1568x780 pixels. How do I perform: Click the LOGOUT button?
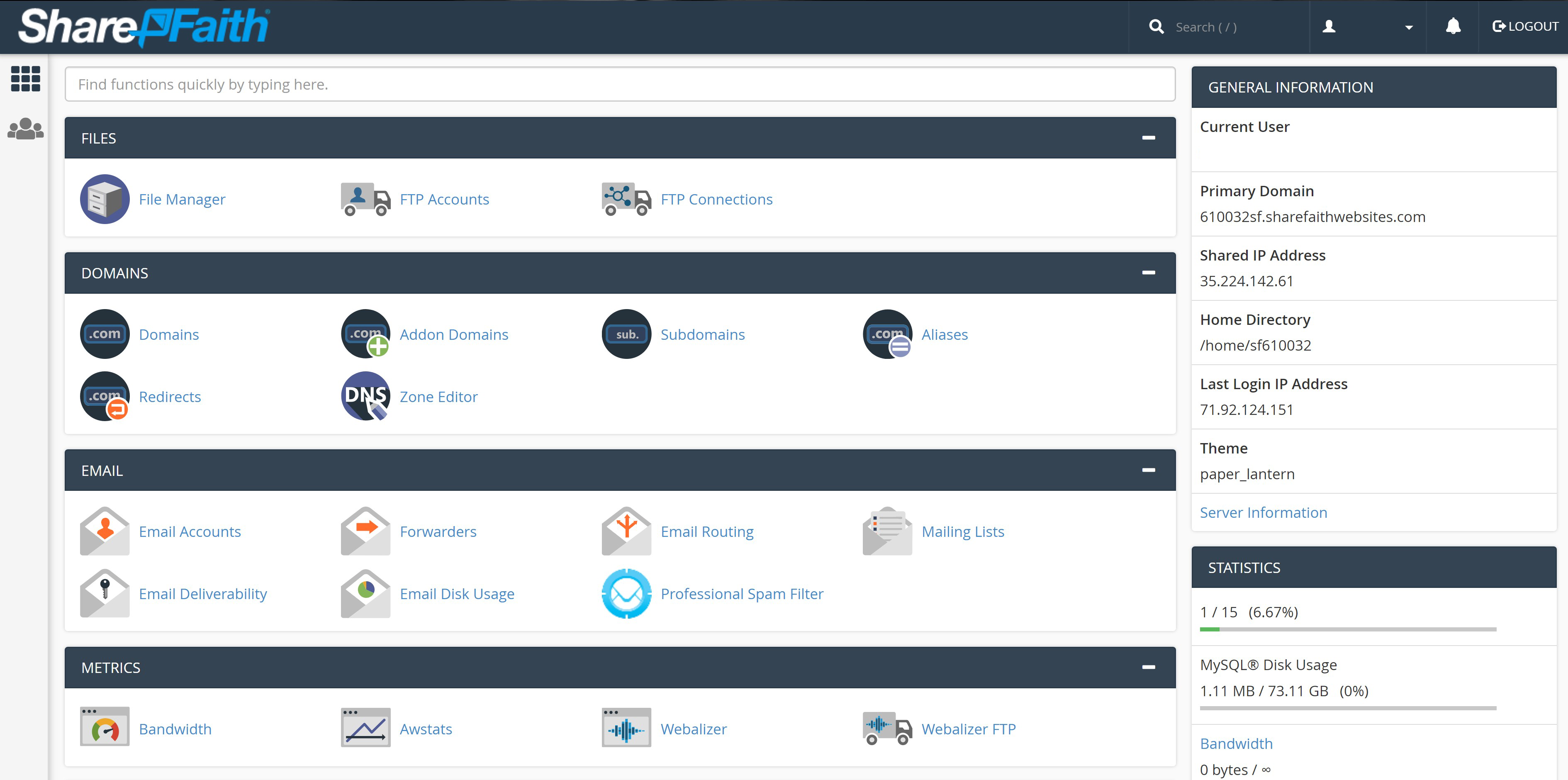click(1525, 26)
